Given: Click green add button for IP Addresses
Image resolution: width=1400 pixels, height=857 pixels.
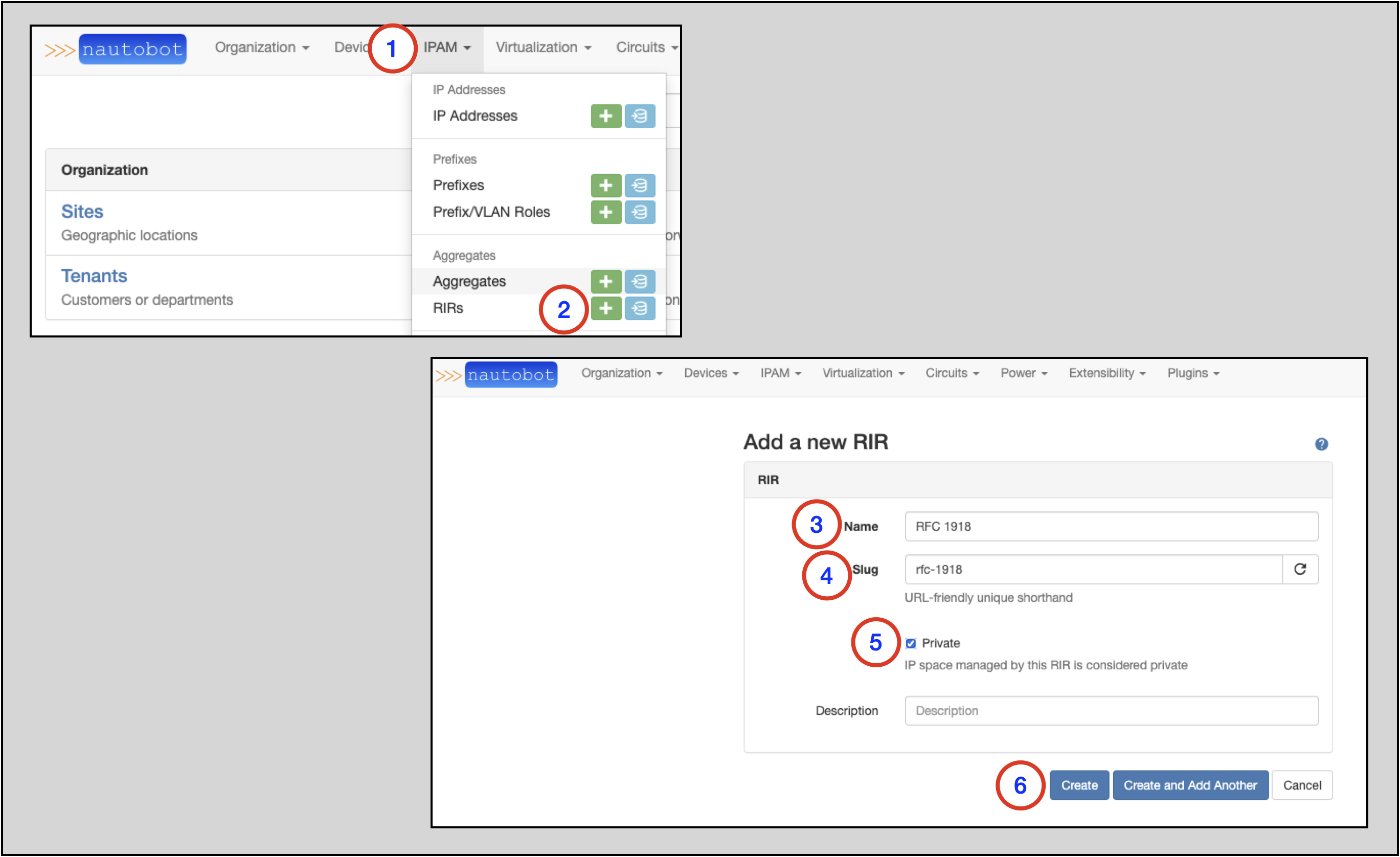Looking at the screenshot, I should point(606,116).
